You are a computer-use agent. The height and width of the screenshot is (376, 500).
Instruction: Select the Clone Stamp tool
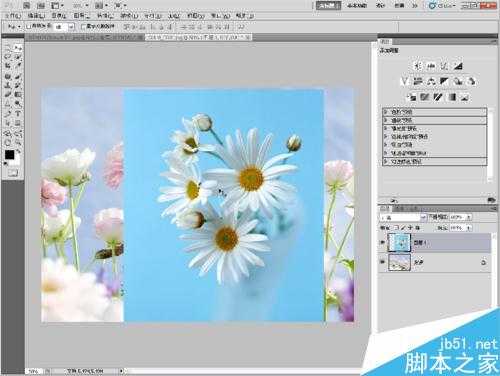[8, 86]
